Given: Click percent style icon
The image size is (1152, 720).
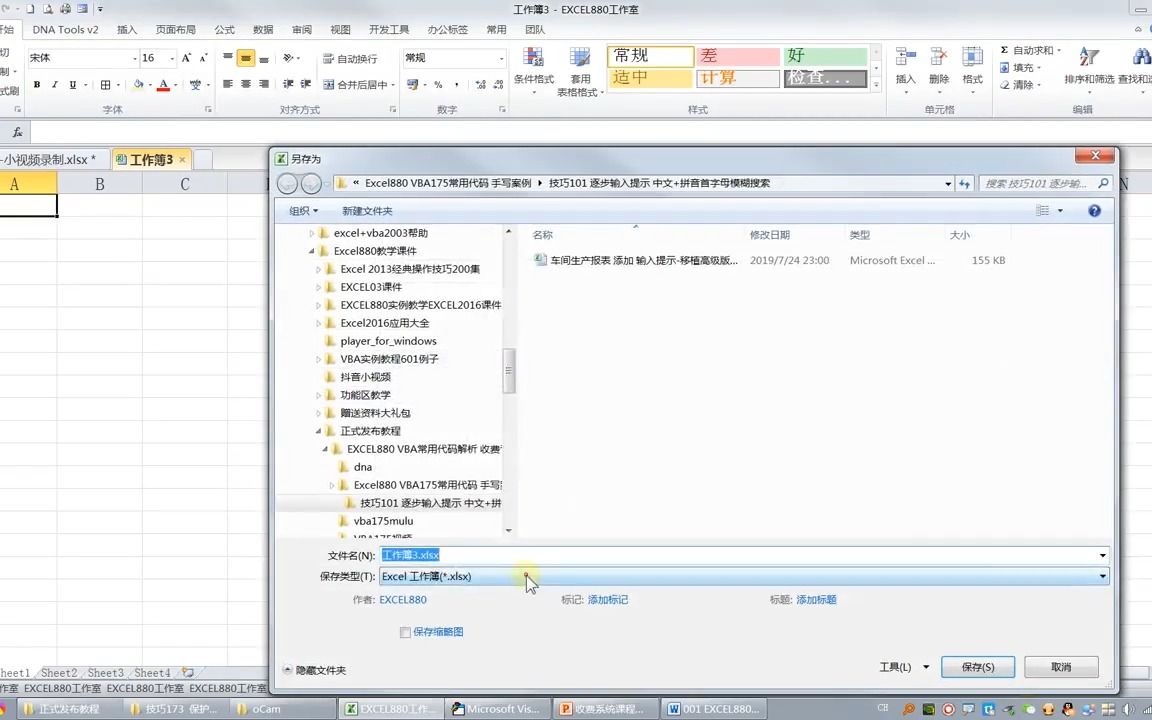Looking at the screenshot, I should click(438, 84).
